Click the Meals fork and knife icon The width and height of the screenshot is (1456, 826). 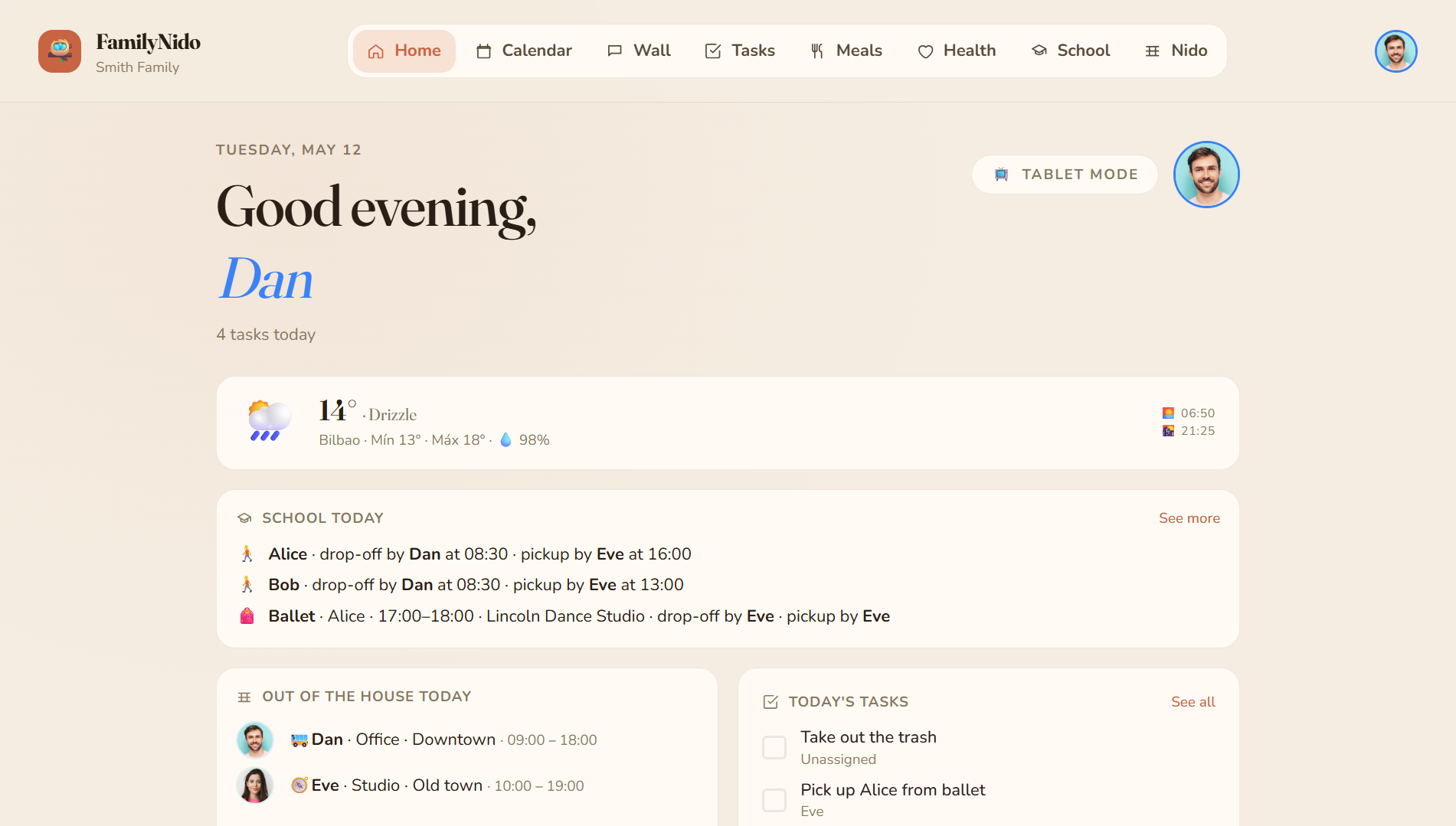pyautogui.click(x=817, y=51)
